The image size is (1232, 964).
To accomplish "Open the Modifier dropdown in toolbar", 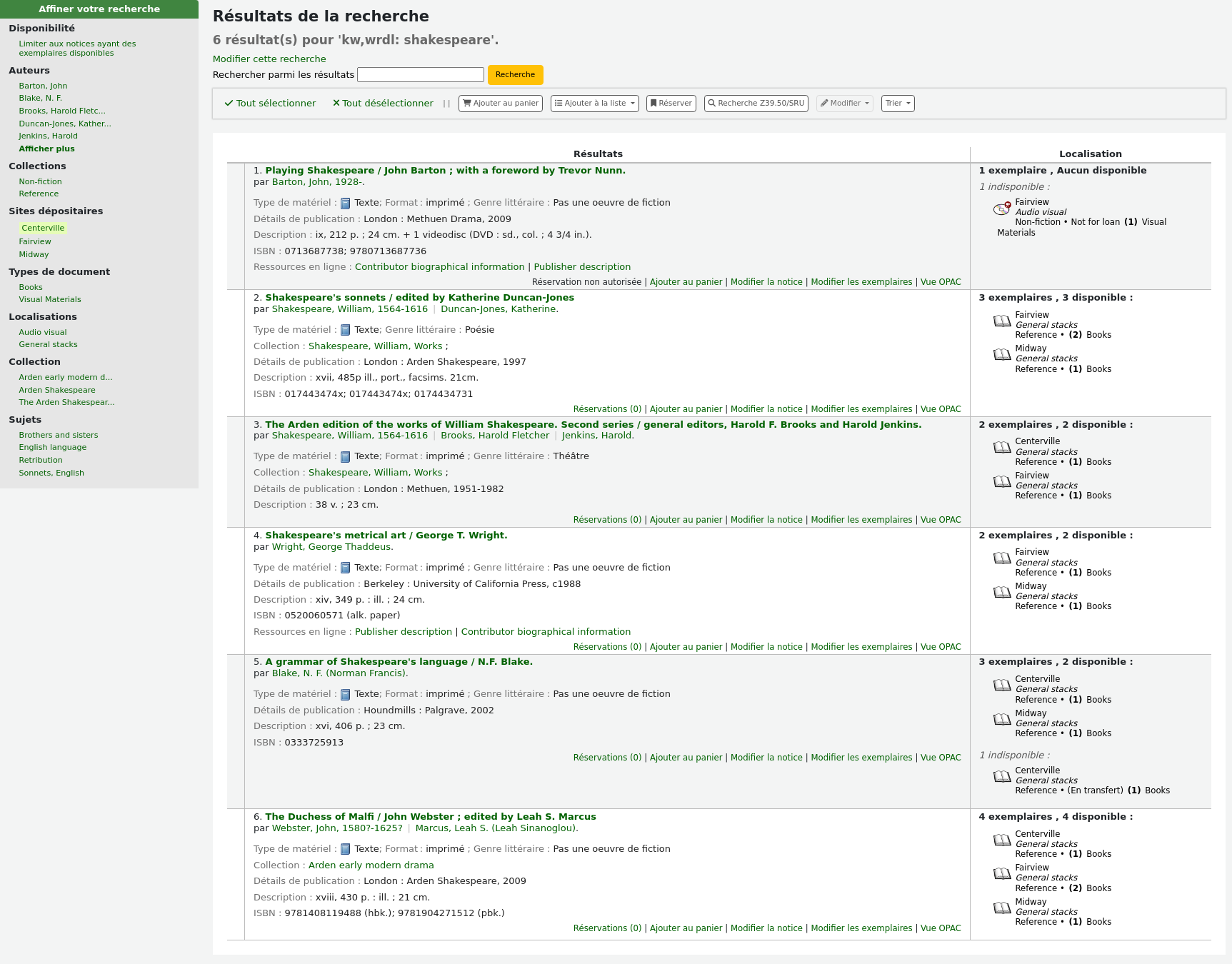I will coord(845,104).
